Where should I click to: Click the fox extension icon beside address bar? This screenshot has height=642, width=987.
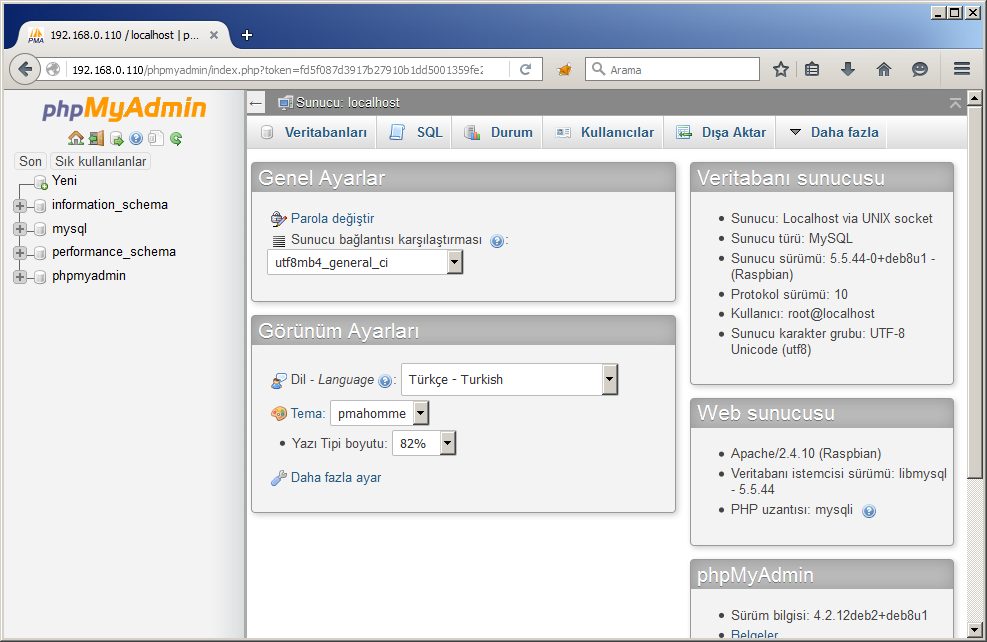(564, 69)
